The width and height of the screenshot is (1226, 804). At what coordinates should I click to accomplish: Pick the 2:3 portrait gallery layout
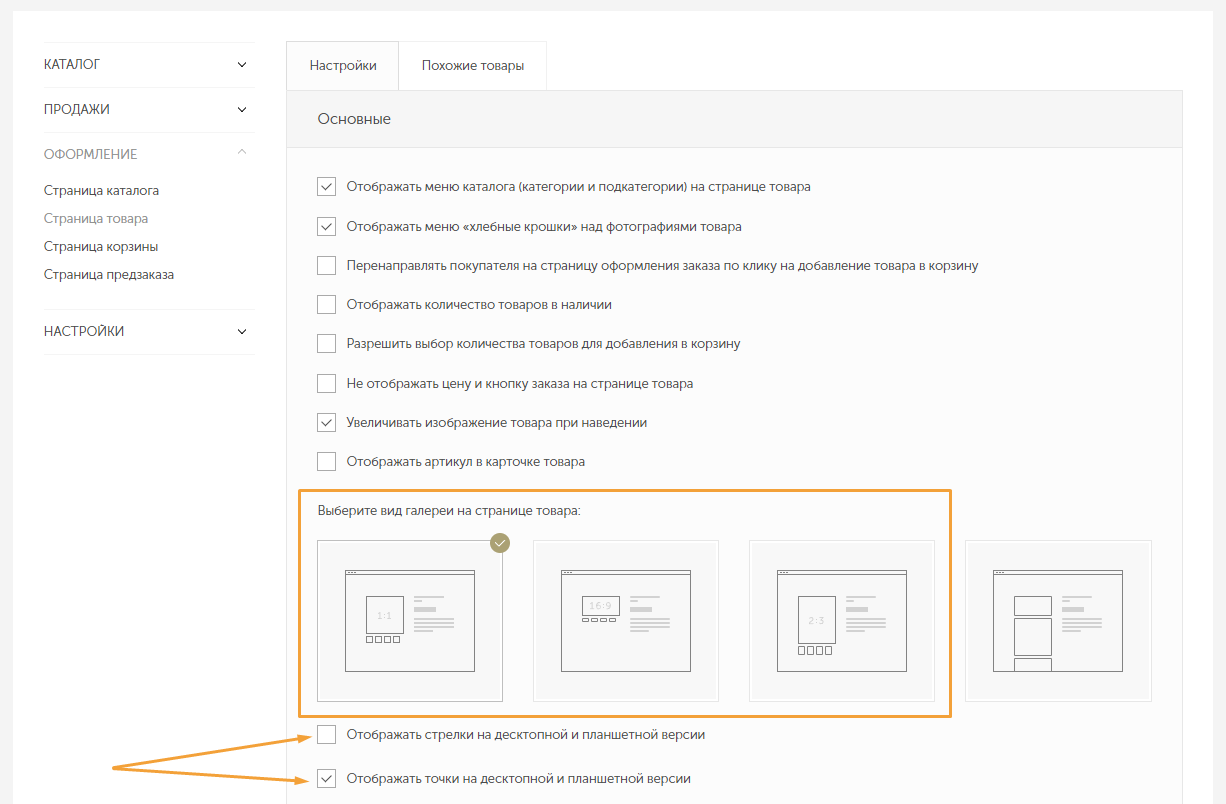pyautogui.click(x=841, y=621)
